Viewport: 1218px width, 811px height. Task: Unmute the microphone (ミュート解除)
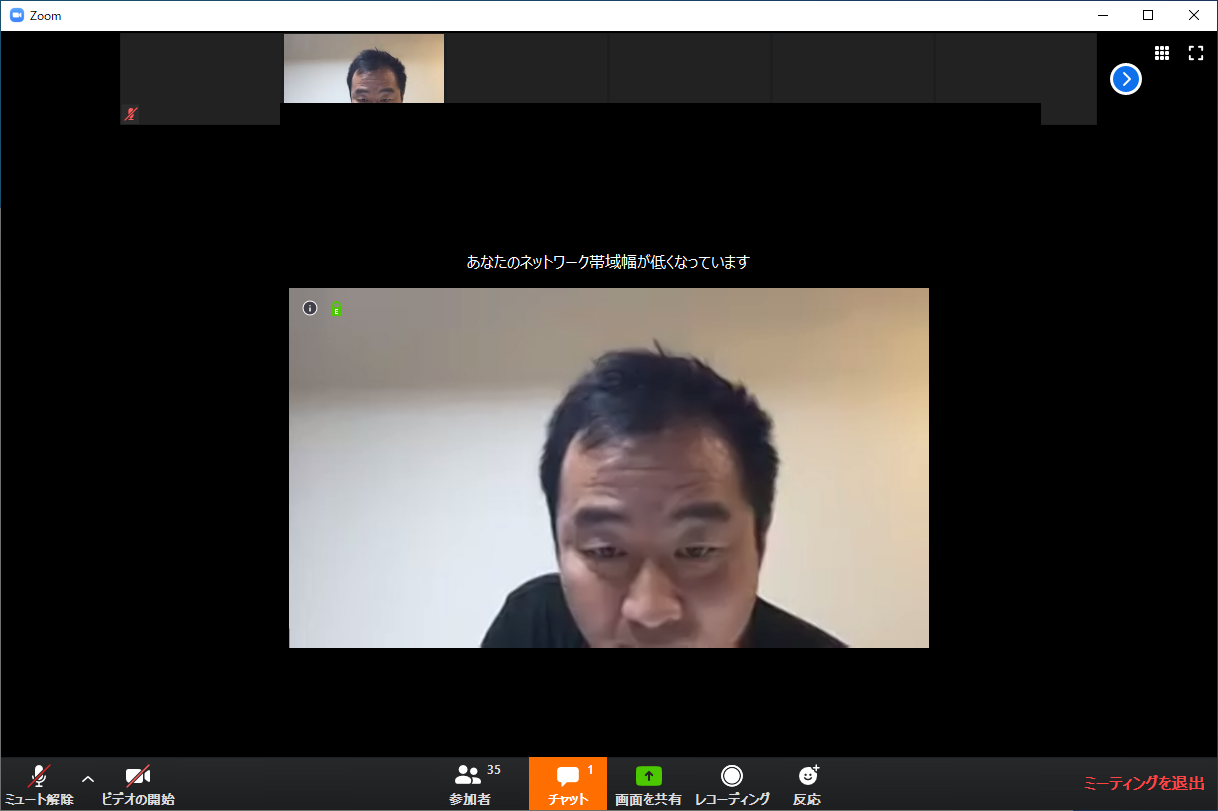[39, 784]
